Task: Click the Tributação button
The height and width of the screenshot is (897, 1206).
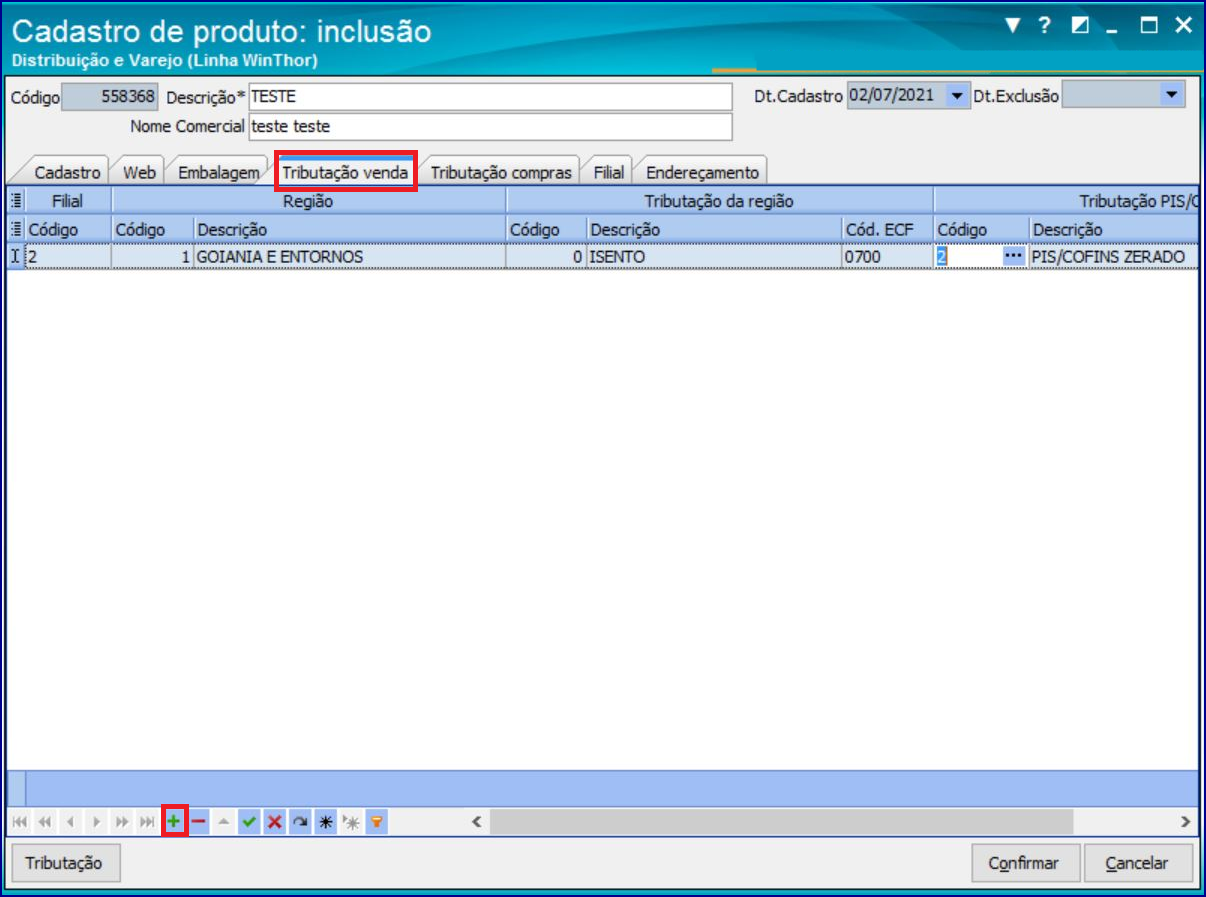Action: [64, 863]
